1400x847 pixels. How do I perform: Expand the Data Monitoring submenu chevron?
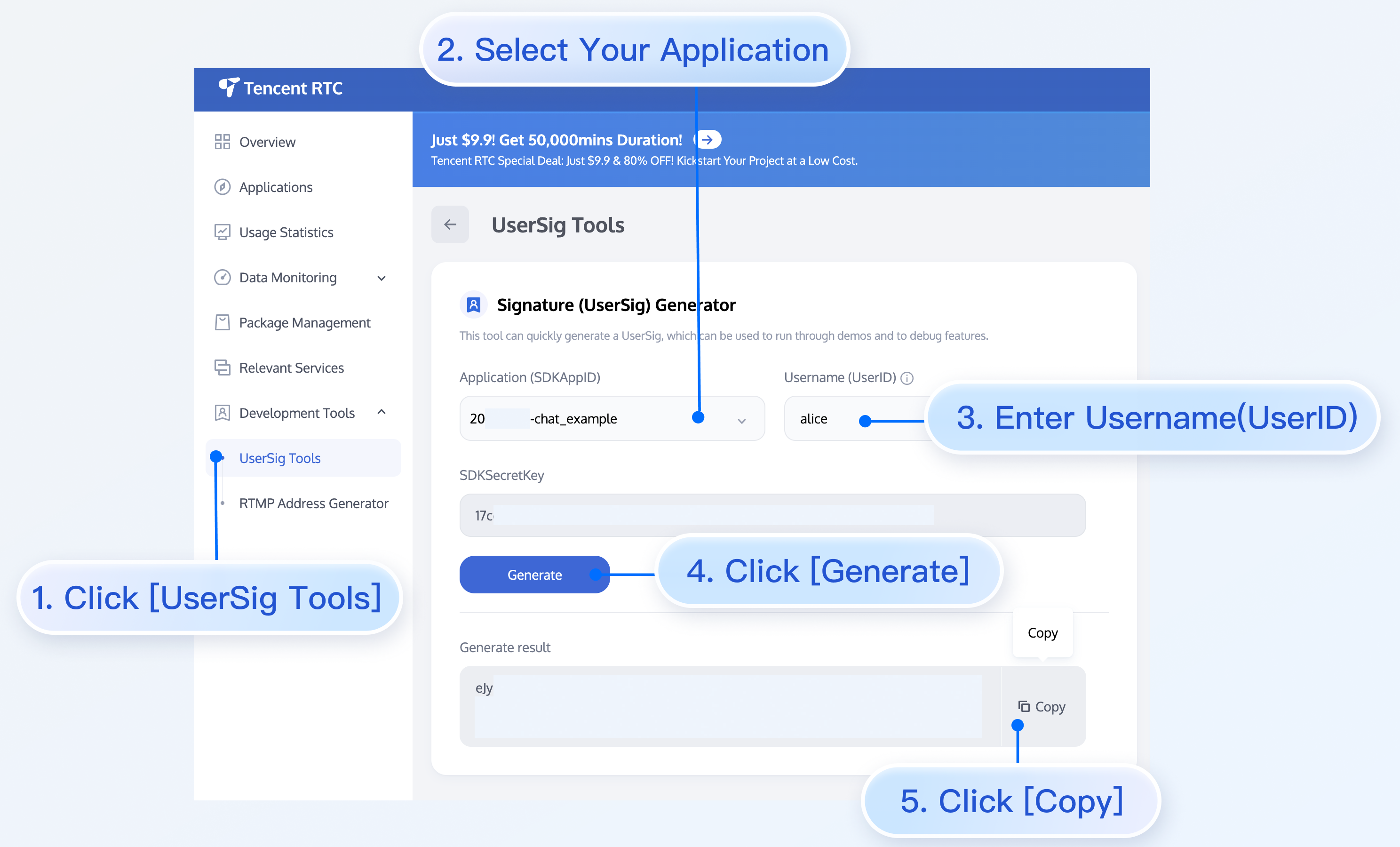tap(382, 278)
